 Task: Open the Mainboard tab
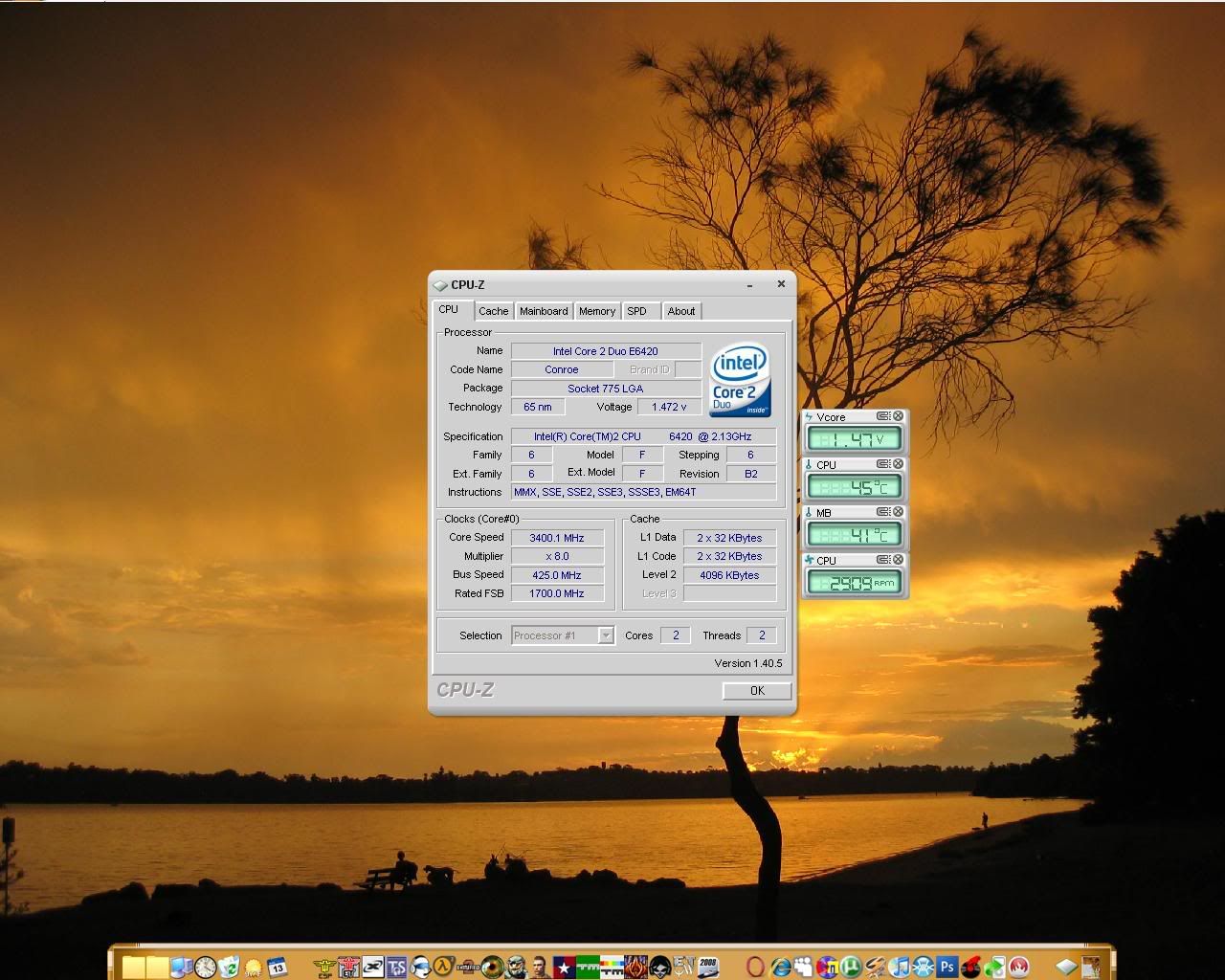pos(544,311)
